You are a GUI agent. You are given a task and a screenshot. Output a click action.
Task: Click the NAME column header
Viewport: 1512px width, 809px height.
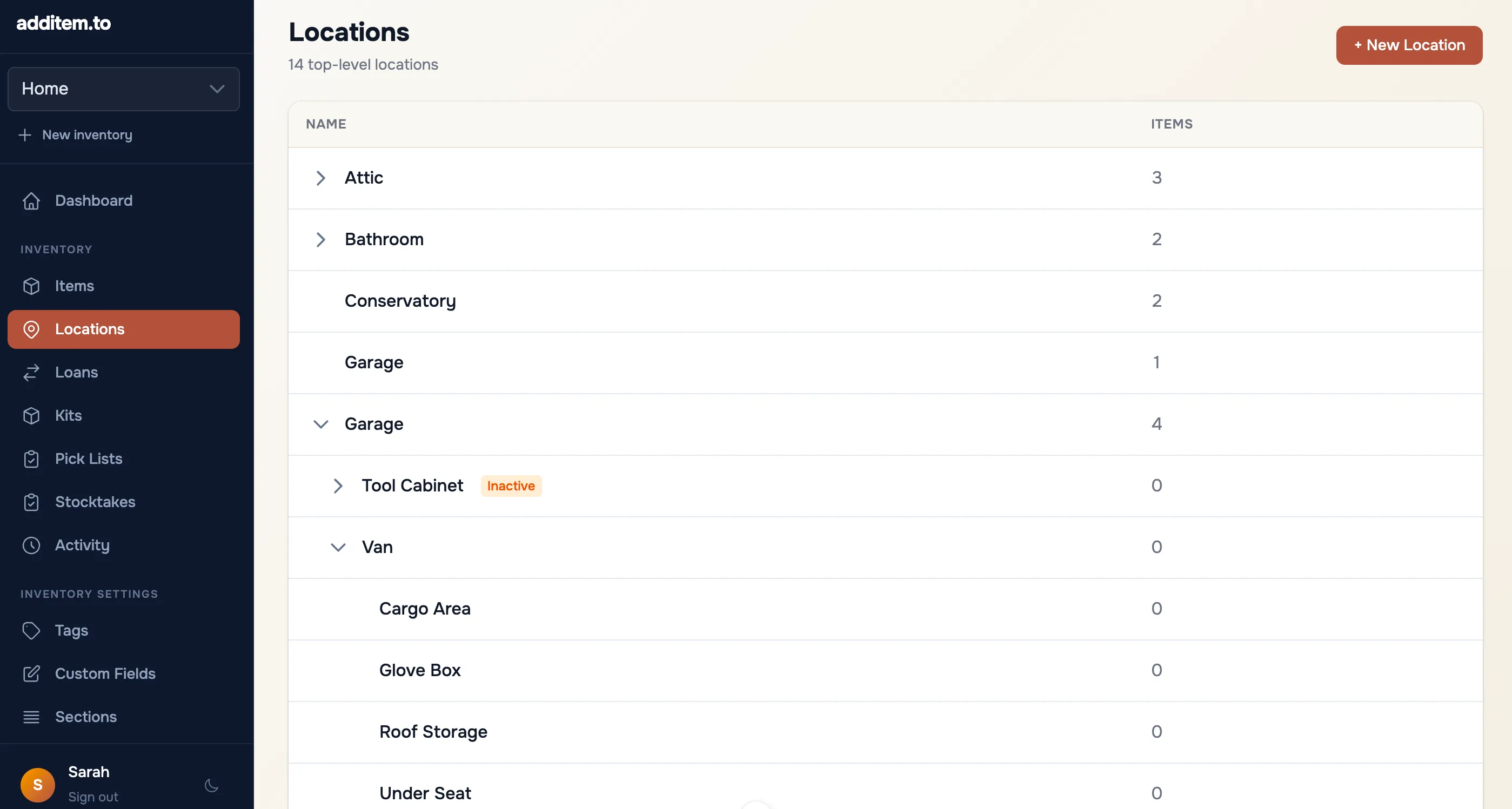tap(326, 124)
